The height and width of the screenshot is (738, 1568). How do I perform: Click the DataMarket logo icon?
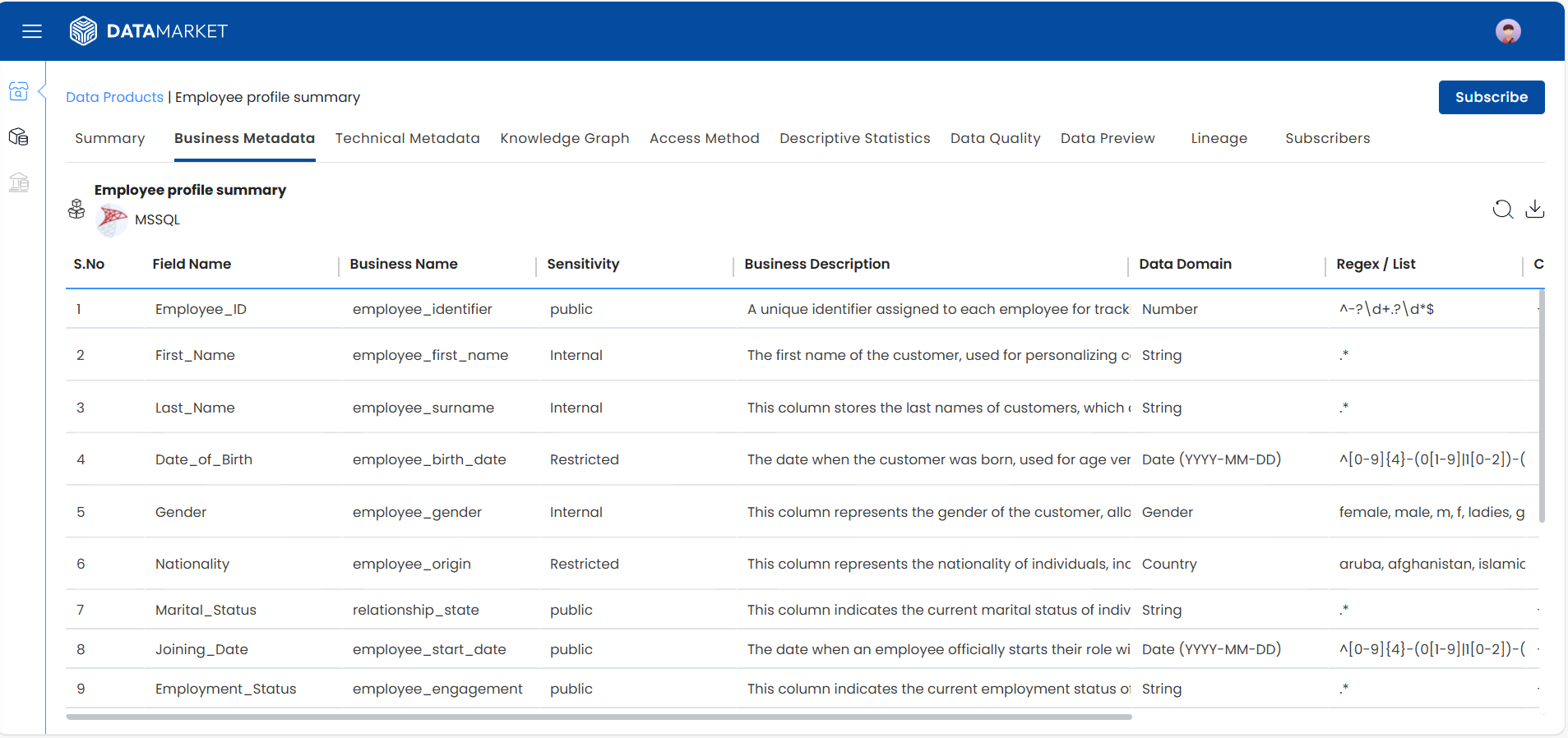pyautogui.click(x=83, y=31)
